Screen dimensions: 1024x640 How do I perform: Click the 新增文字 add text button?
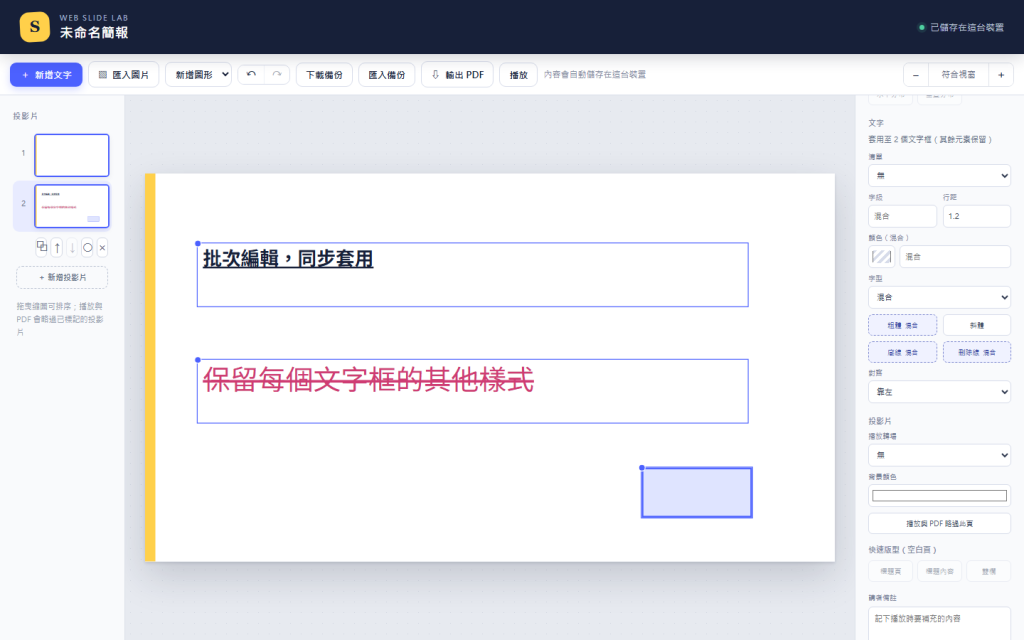tap(46, 74)
